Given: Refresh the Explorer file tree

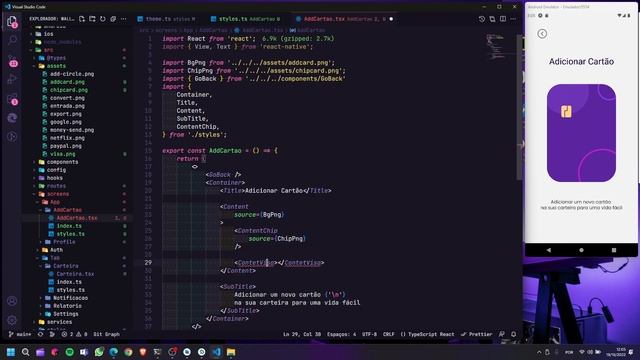Looking at the screenshot, I should point(102,19).
